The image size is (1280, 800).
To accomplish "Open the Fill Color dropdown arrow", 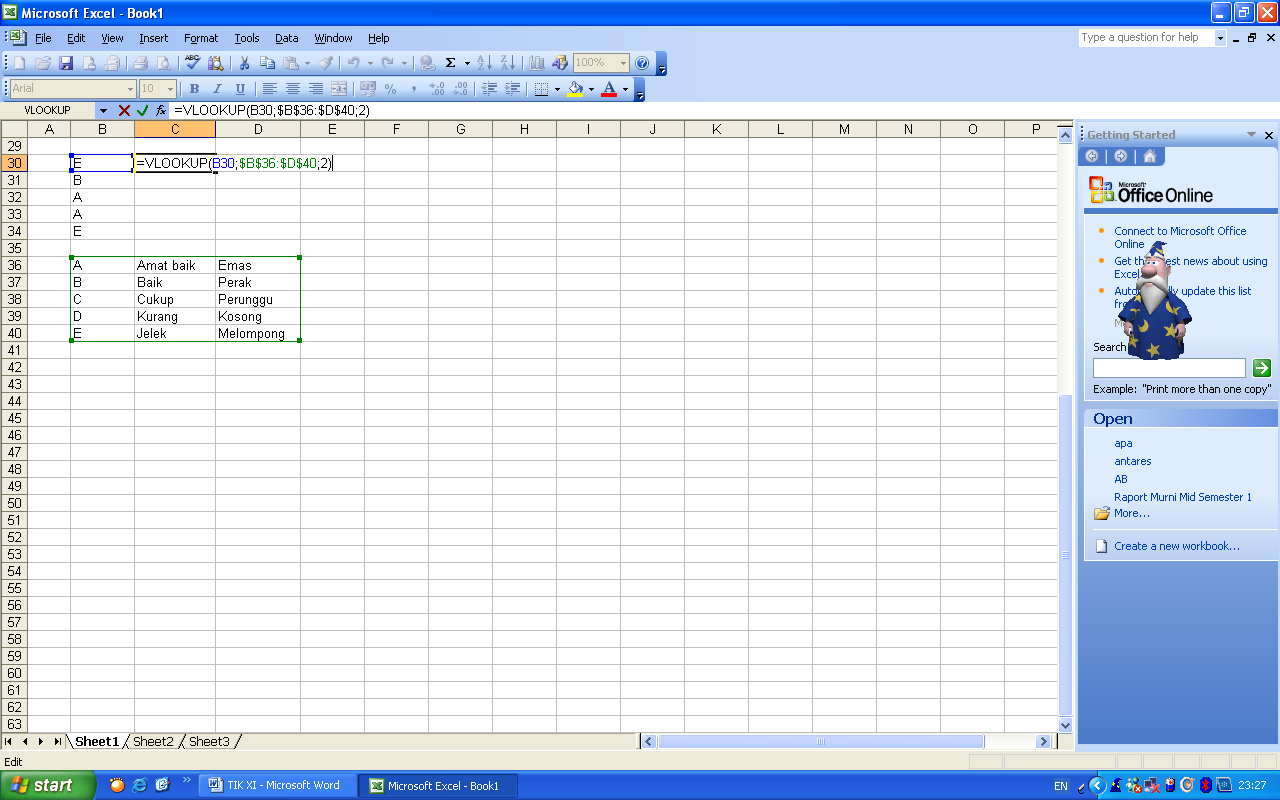I will click(x=591, y=89).
